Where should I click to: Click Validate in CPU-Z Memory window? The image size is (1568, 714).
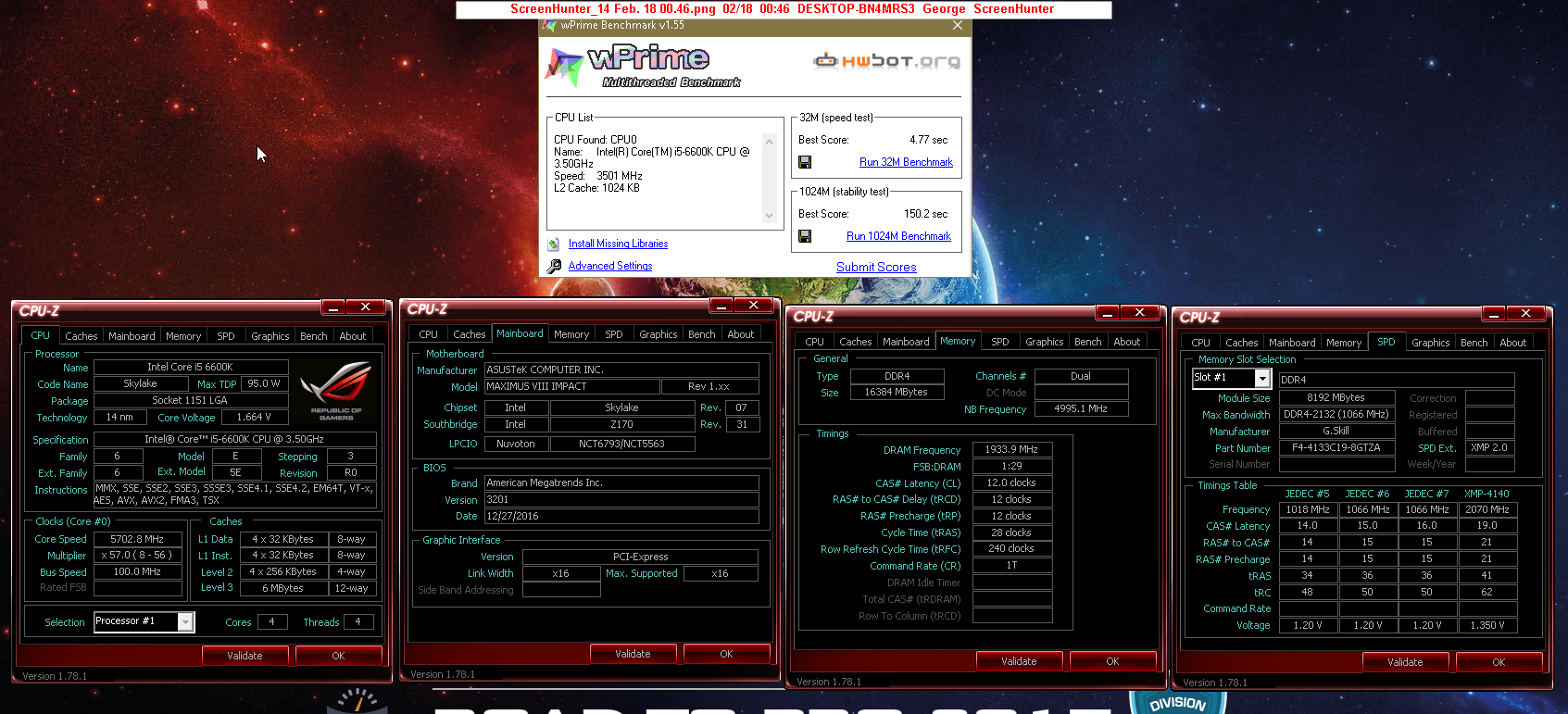pos(1020,661)
